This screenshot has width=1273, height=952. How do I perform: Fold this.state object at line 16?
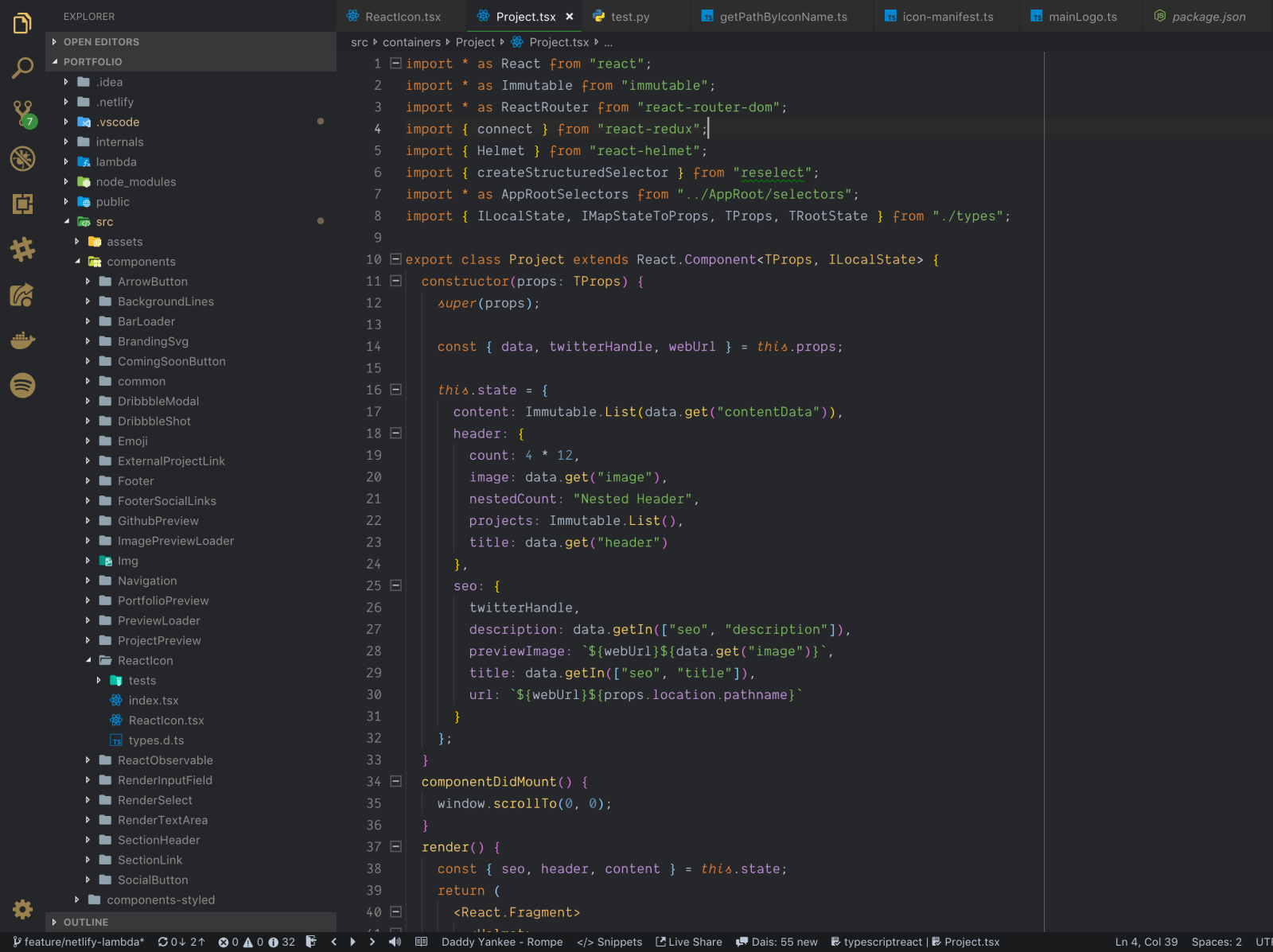(x=395, y=390)
